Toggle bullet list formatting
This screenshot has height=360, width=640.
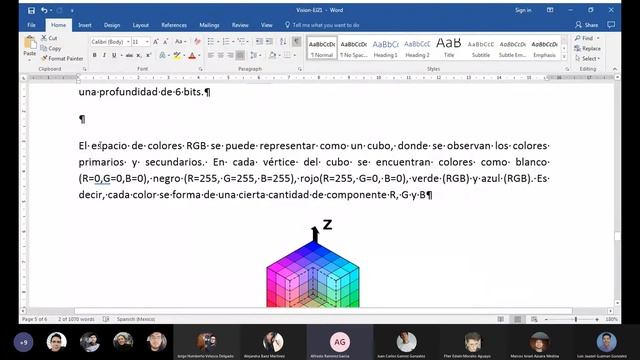click(211, 42)
